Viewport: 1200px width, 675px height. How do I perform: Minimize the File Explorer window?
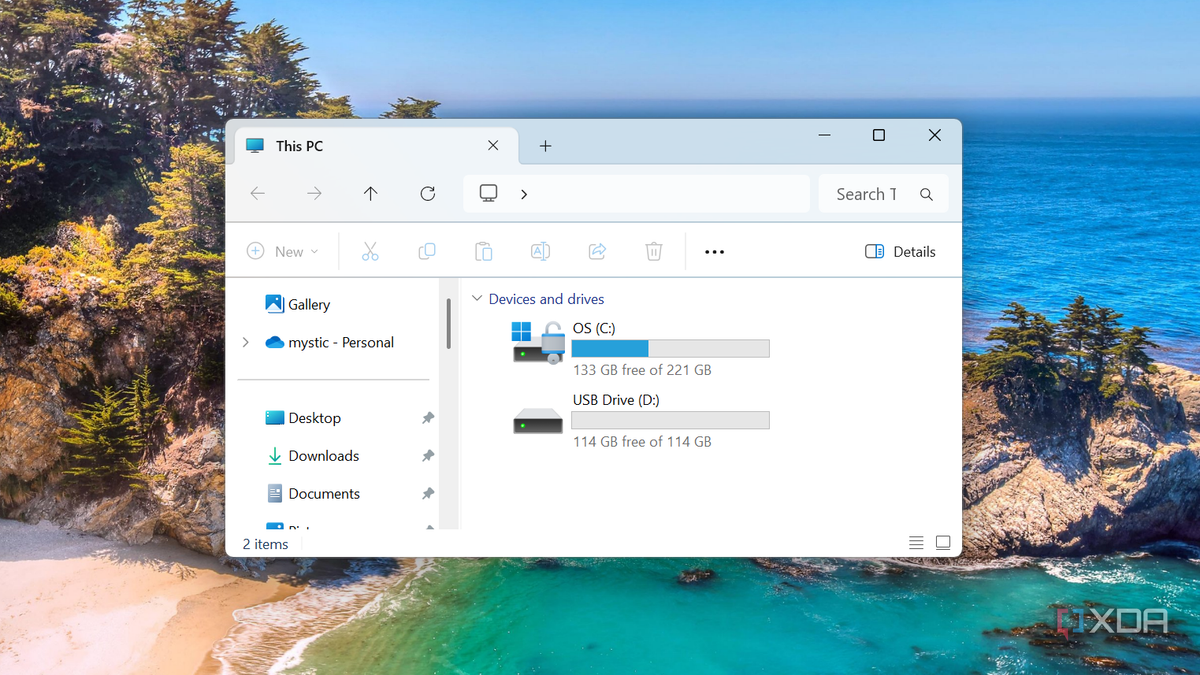(x=824, y=135)
